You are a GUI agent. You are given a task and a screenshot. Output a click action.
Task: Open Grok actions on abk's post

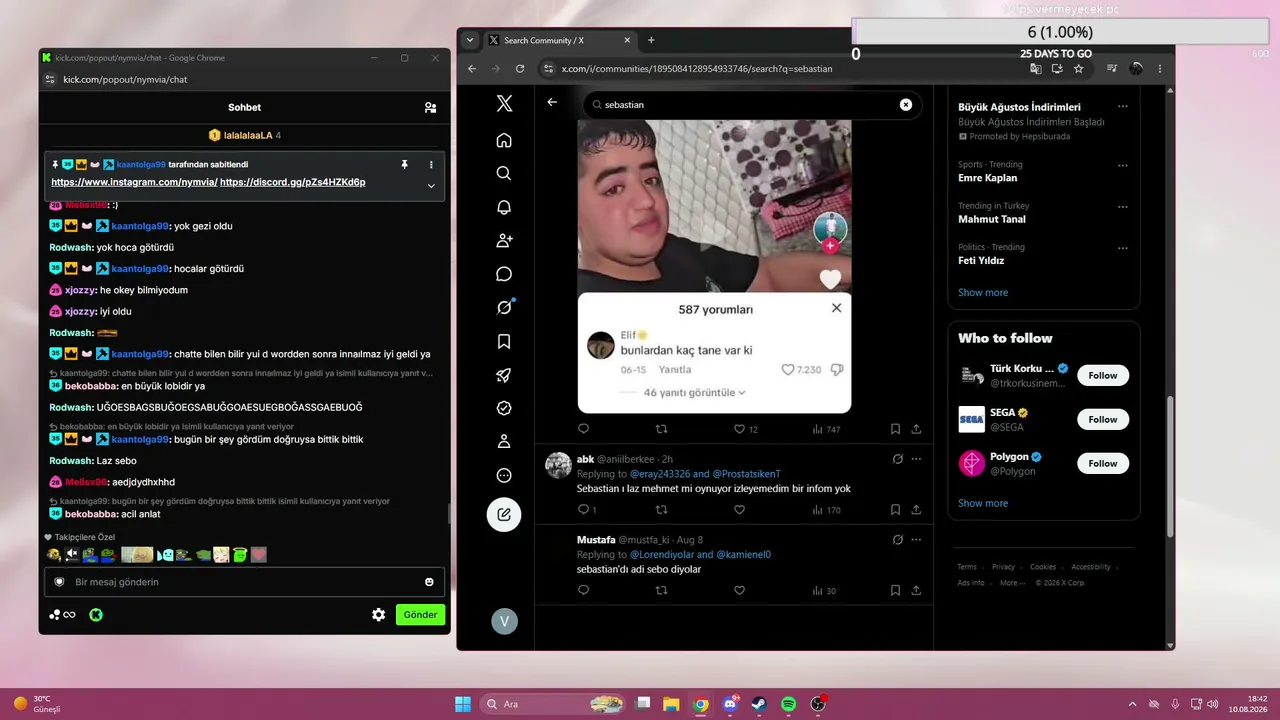coord(897,459)
